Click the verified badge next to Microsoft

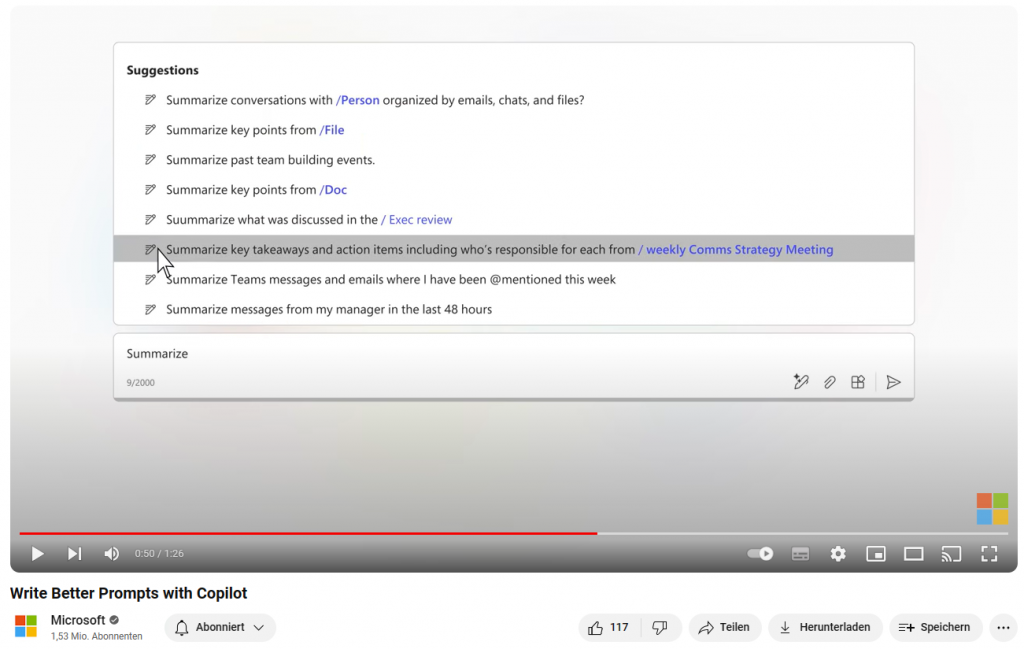click(114, 620)
